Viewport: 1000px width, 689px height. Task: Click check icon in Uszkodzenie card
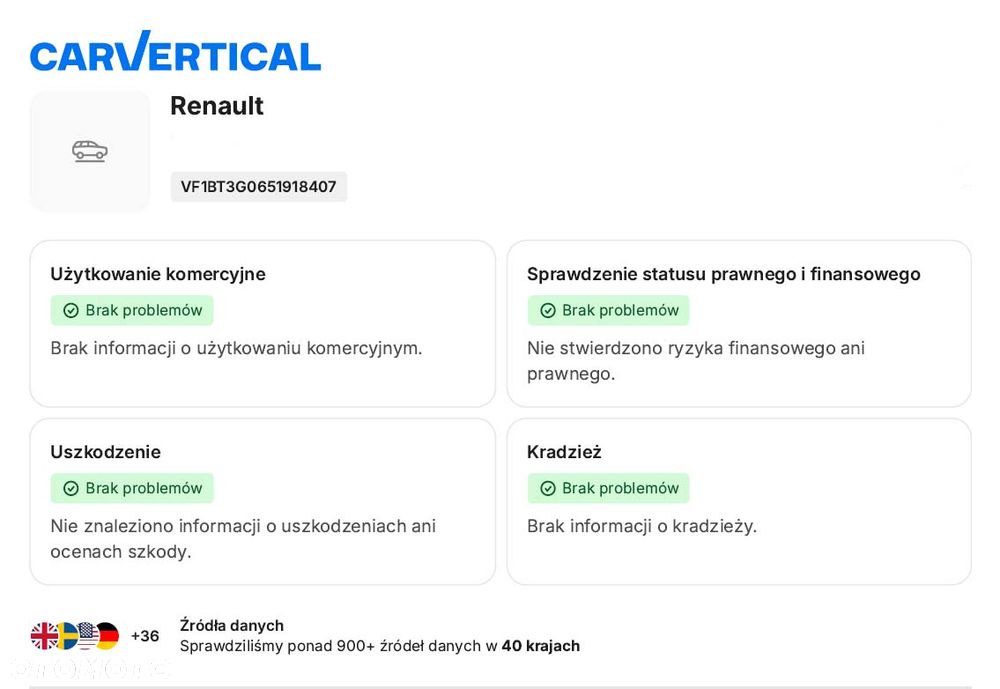(x=71, y=489)
